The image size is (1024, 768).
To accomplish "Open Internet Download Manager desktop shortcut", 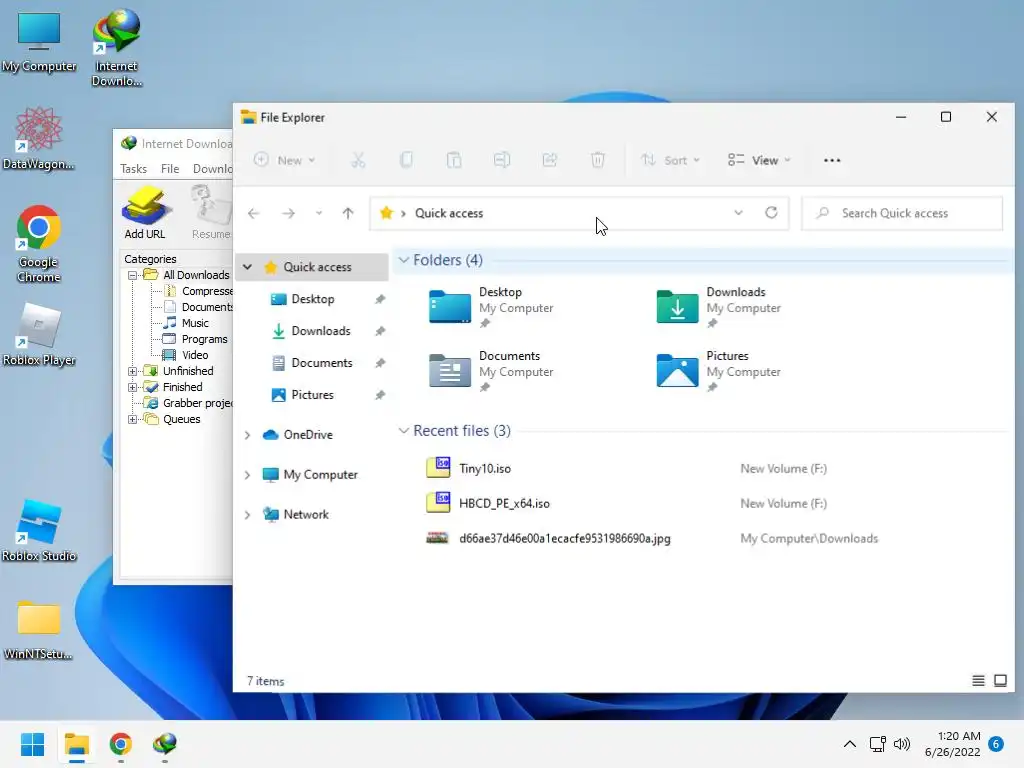I will pyautogui.click(x=117, y=47).
